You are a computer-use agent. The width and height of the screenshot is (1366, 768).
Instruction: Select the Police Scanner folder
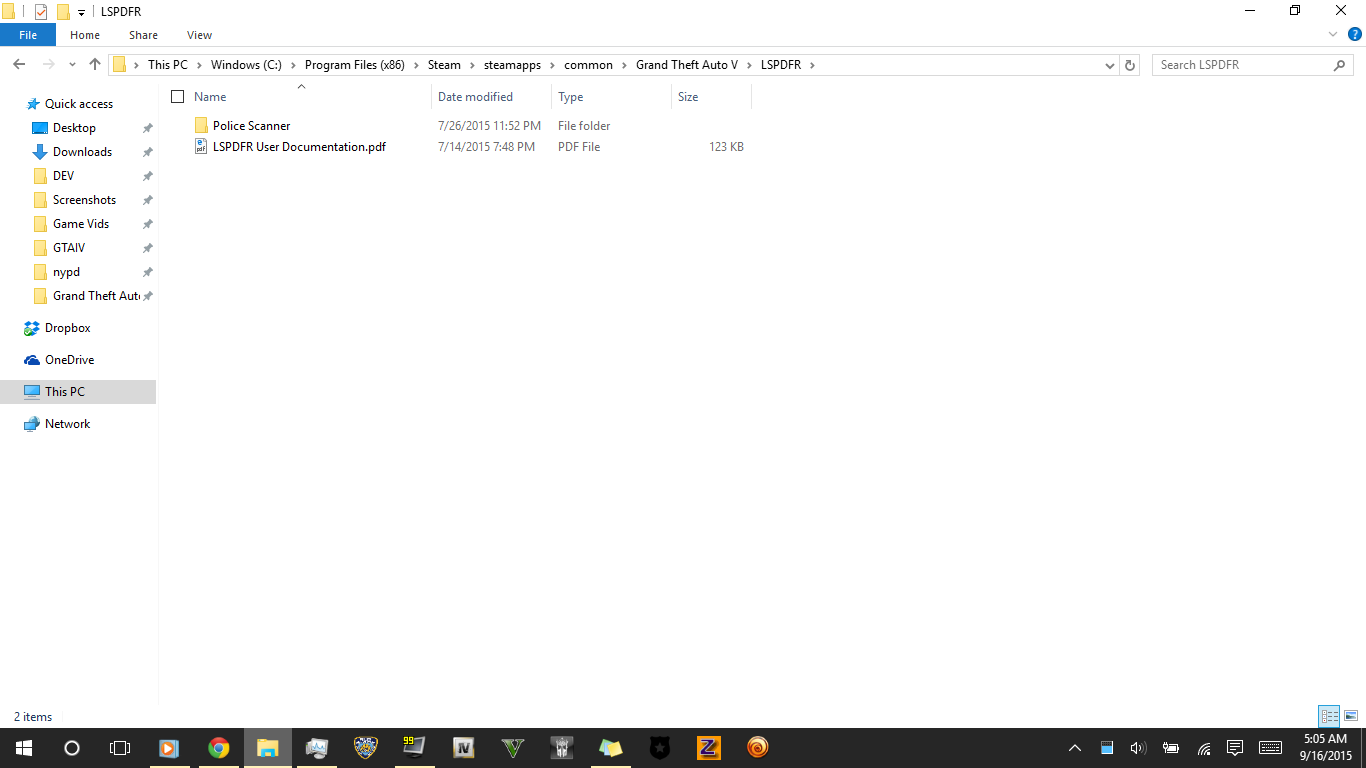click(x=251, y=126)
